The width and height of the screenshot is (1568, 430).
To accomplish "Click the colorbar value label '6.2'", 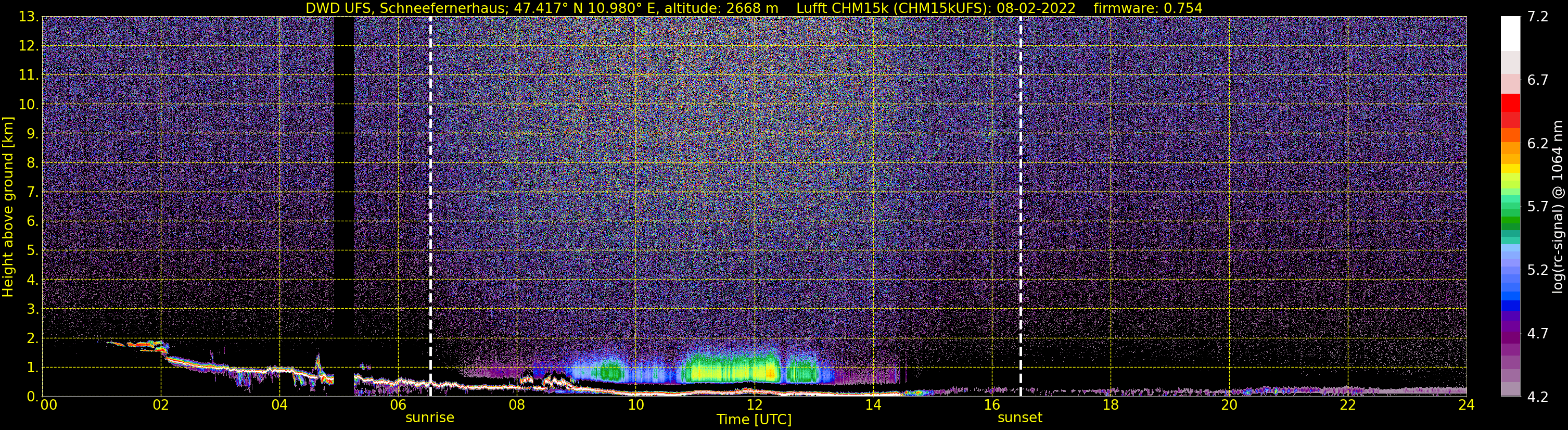I will 1538,144.
